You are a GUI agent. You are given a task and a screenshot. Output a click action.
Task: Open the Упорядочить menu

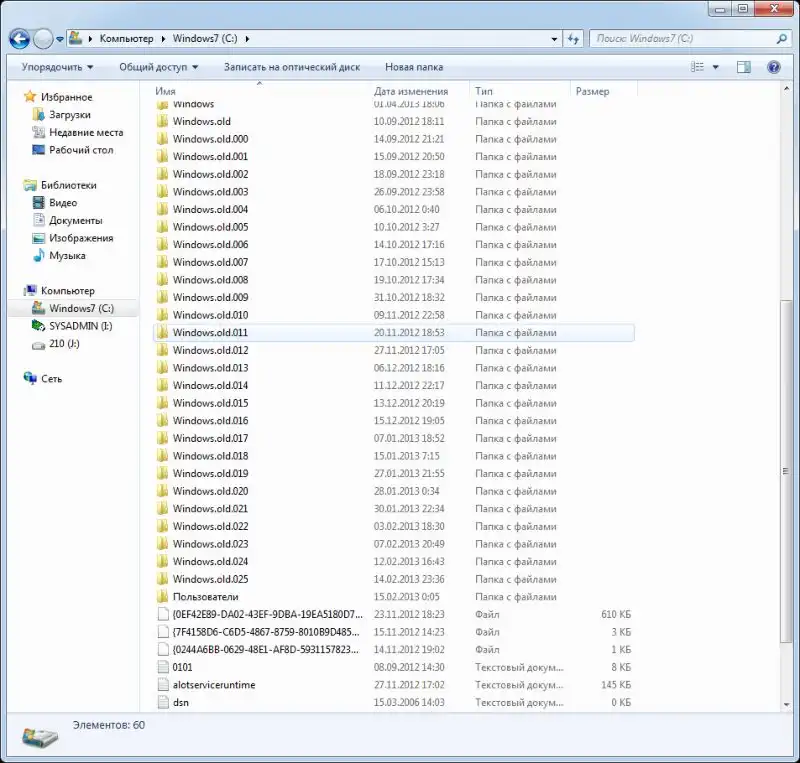click(57, 67)
